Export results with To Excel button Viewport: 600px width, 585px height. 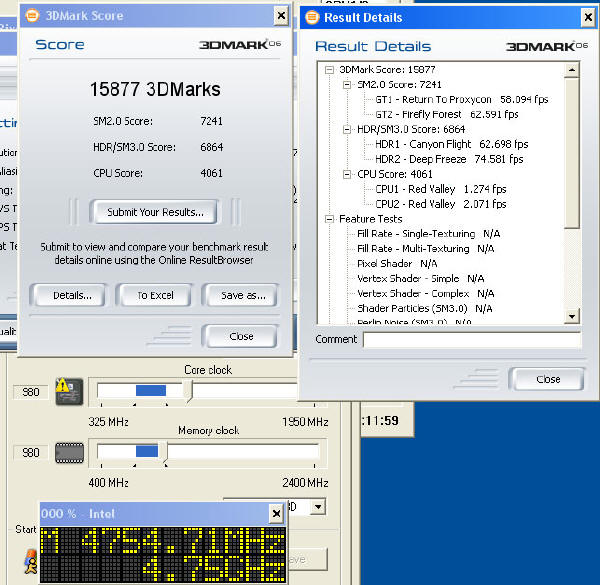click(x=155, y=295)
